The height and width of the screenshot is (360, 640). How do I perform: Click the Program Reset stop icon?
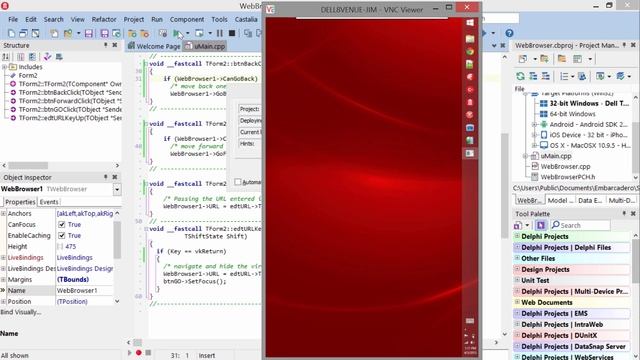point(232,33)
